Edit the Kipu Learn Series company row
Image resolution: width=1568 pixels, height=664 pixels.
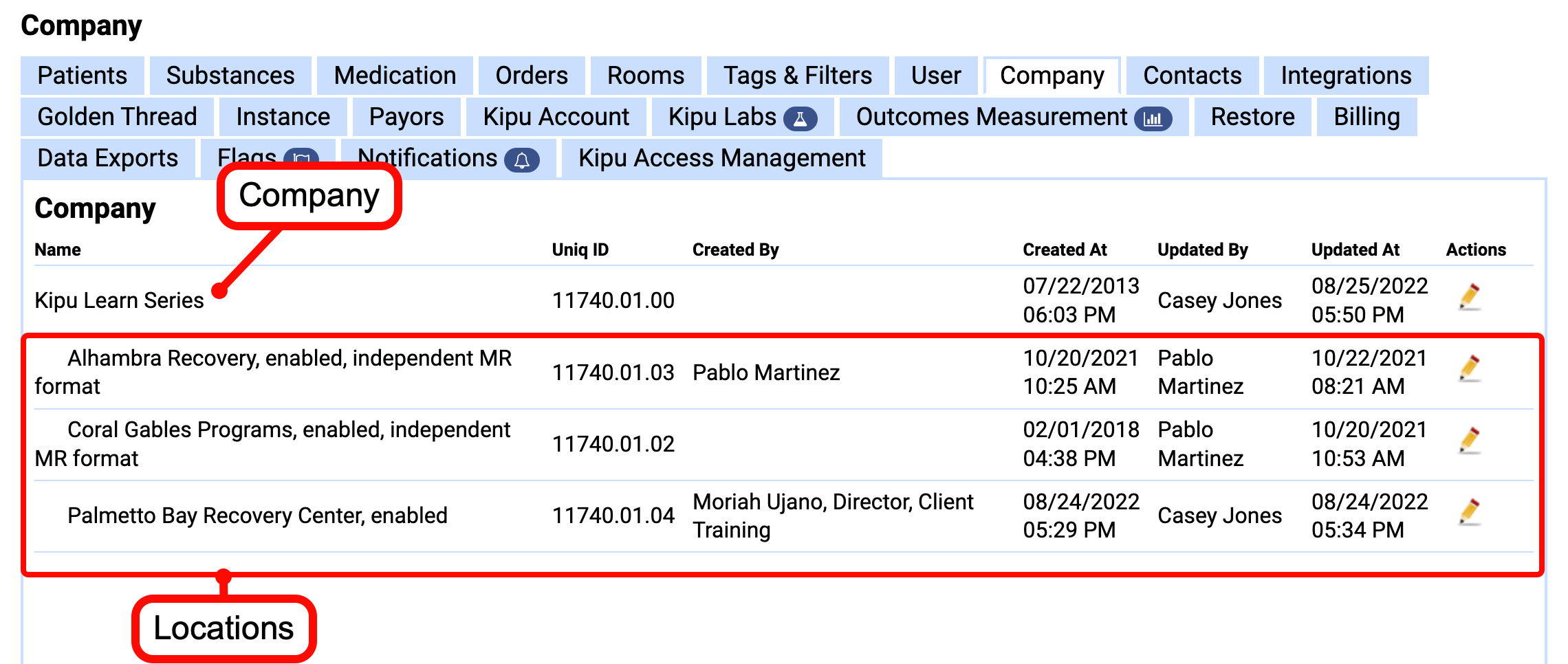pyautogui.click(x=1470, y=297)
